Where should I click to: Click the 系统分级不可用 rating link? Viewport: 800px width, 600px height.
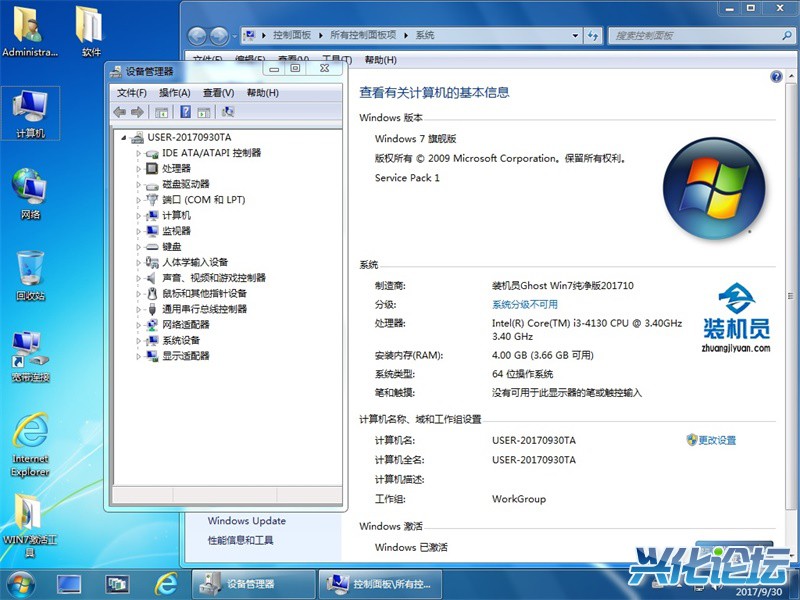point(525,305)
